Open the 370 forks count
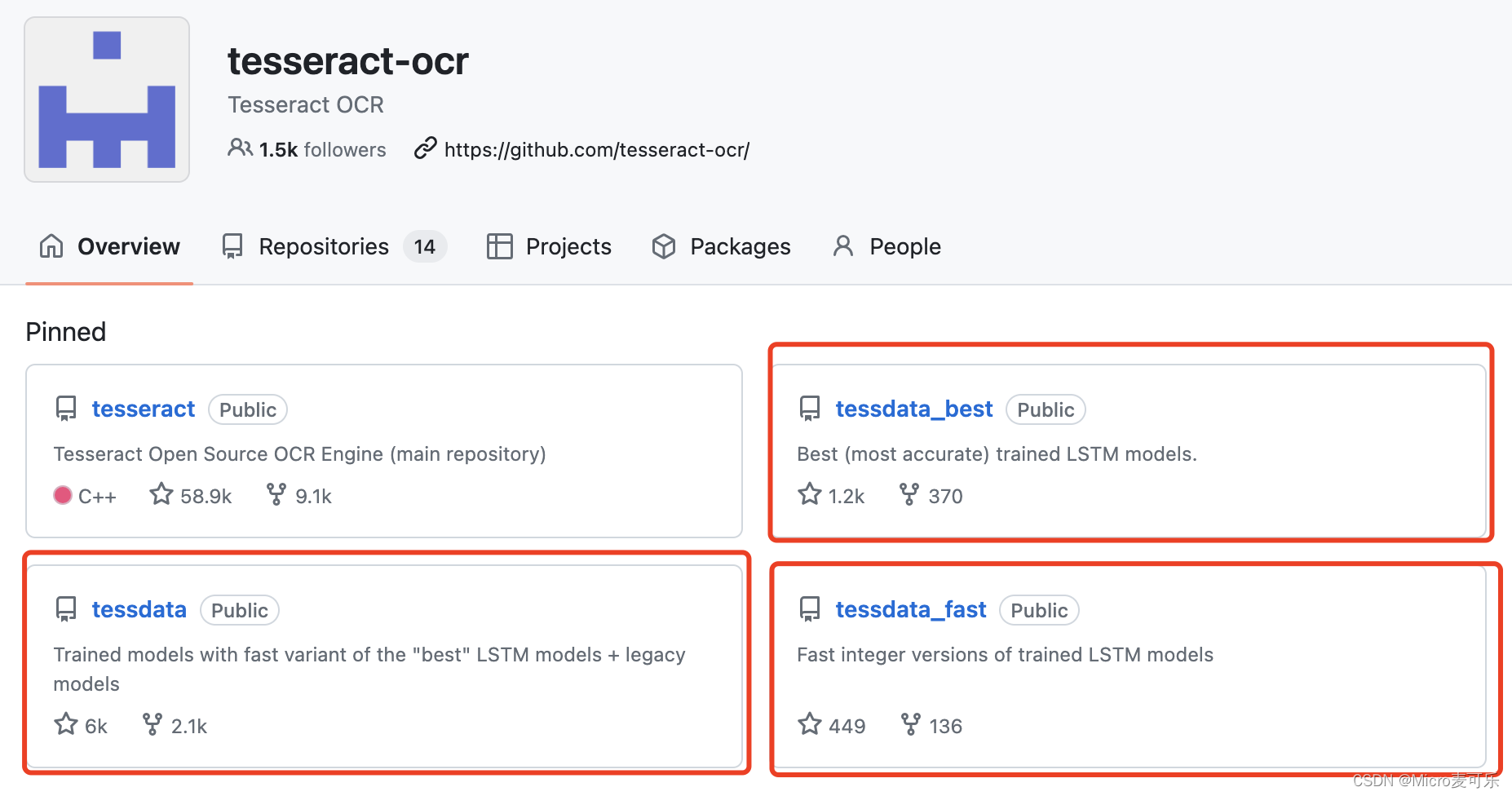 click(946, 496)
